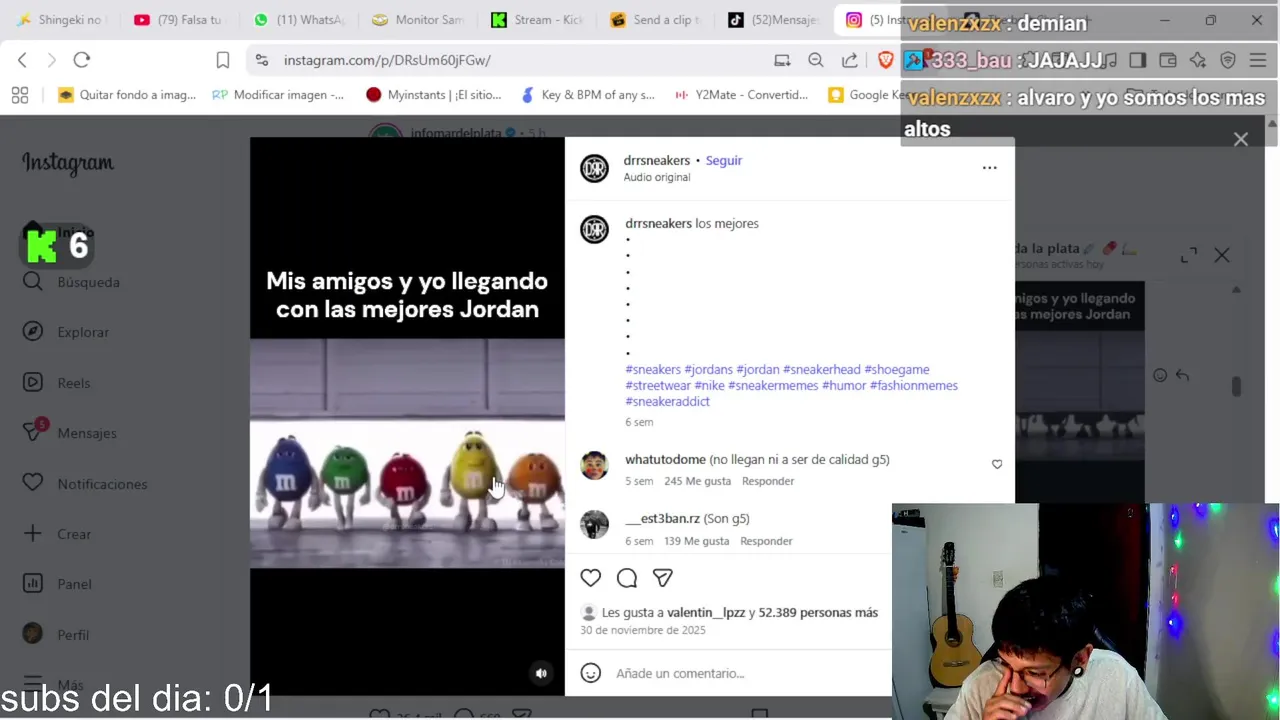Open the Brave hamburger main menu

pos(1258,60)
